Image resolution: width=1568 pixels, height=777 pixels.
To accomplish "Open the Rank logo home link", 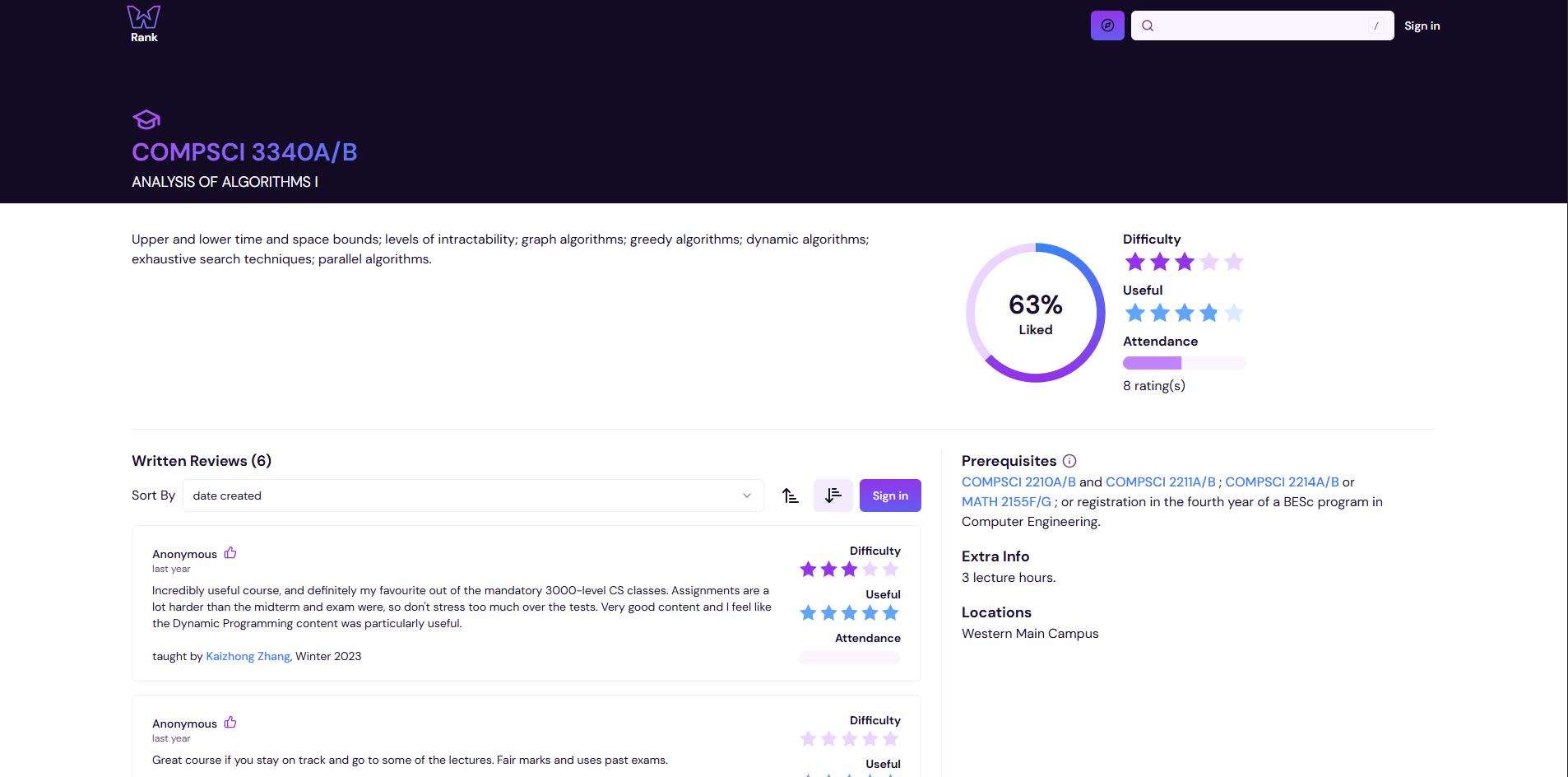I will tap(144, 25).
